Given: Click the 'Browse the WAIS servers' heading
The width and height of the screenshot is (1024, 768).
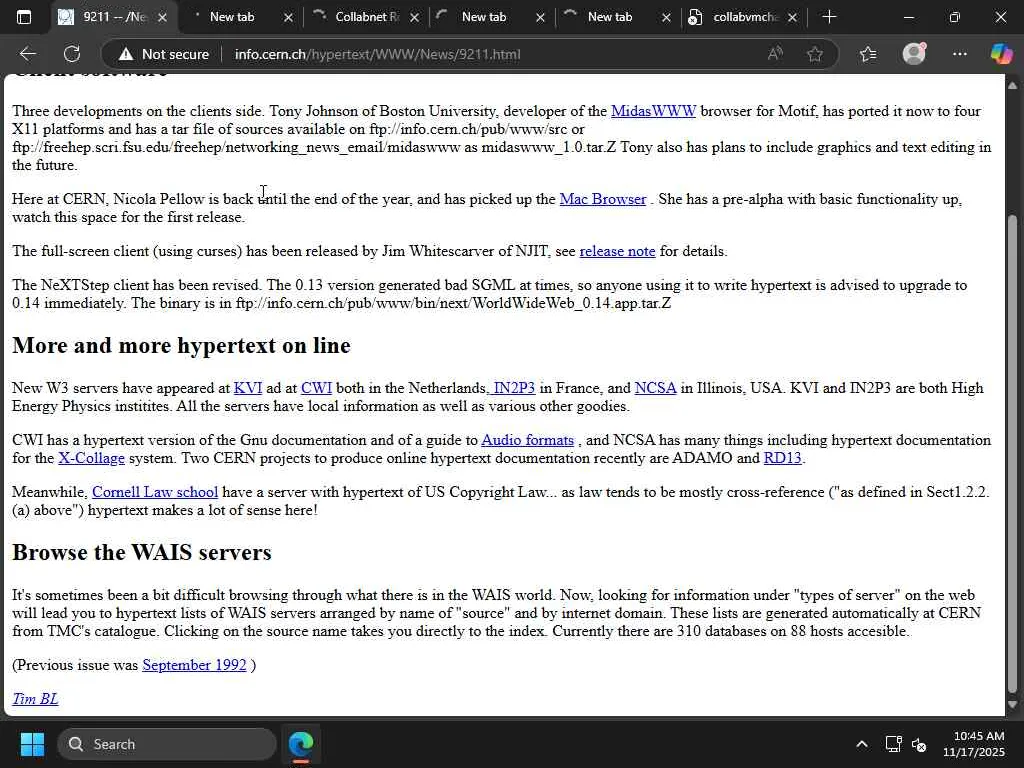Looking at the screenshot, I should coord(142,552).
